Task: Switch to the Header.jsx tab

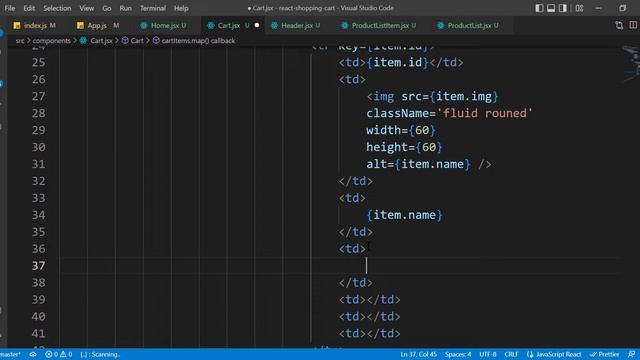Action: (x=297, y=25)
